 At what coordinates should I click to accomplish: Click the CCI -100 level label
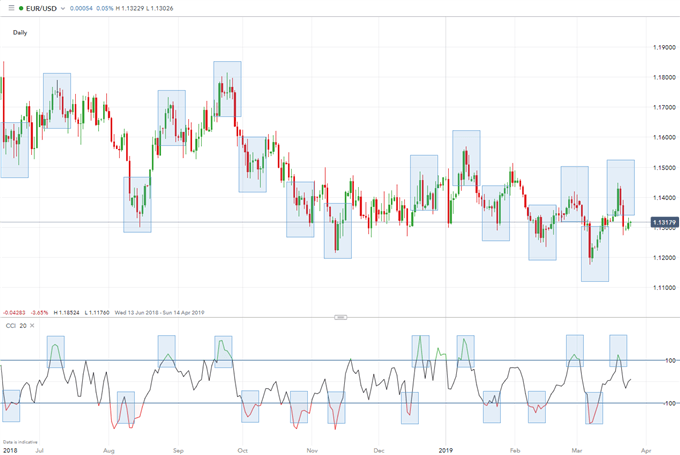coord(670,403)
